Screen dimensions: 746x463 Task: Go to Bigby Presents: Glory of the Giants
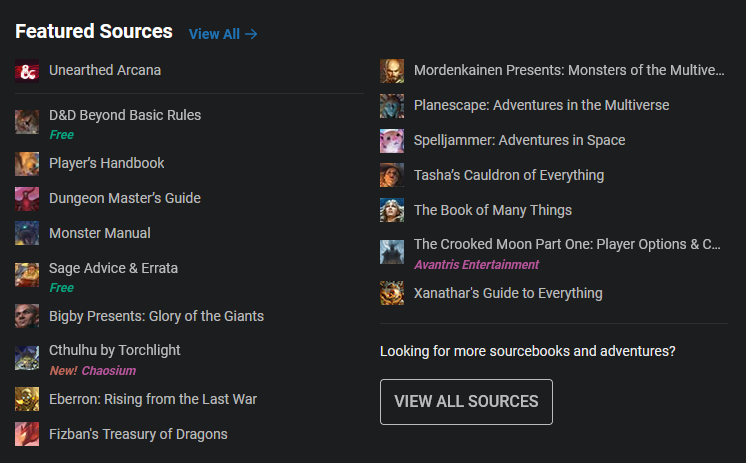[x=156, y=316]
